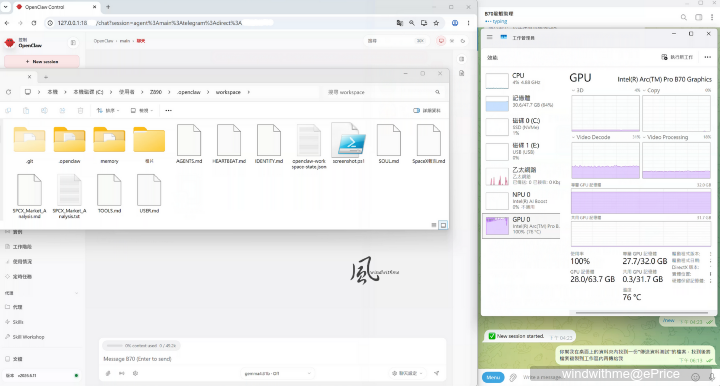Open Task Manager hamburger navigation
720x386 pixels.
[489, 37]
